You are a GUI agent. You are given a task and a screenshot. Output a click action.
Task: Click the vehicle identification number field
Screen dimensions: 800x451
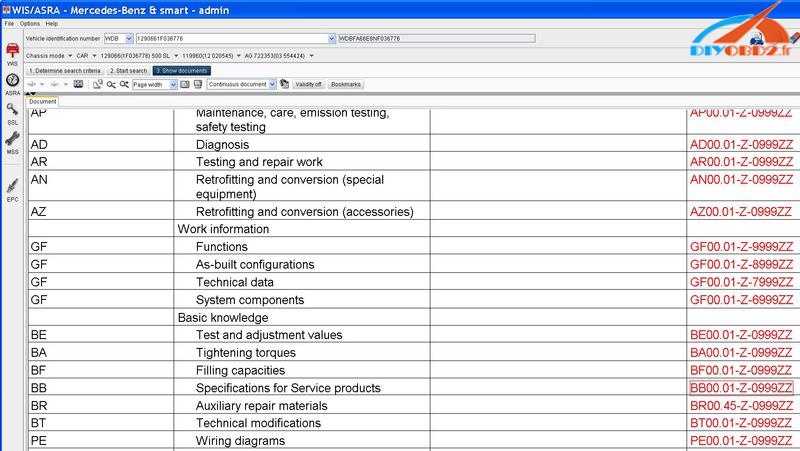click(x=230, y=39)
